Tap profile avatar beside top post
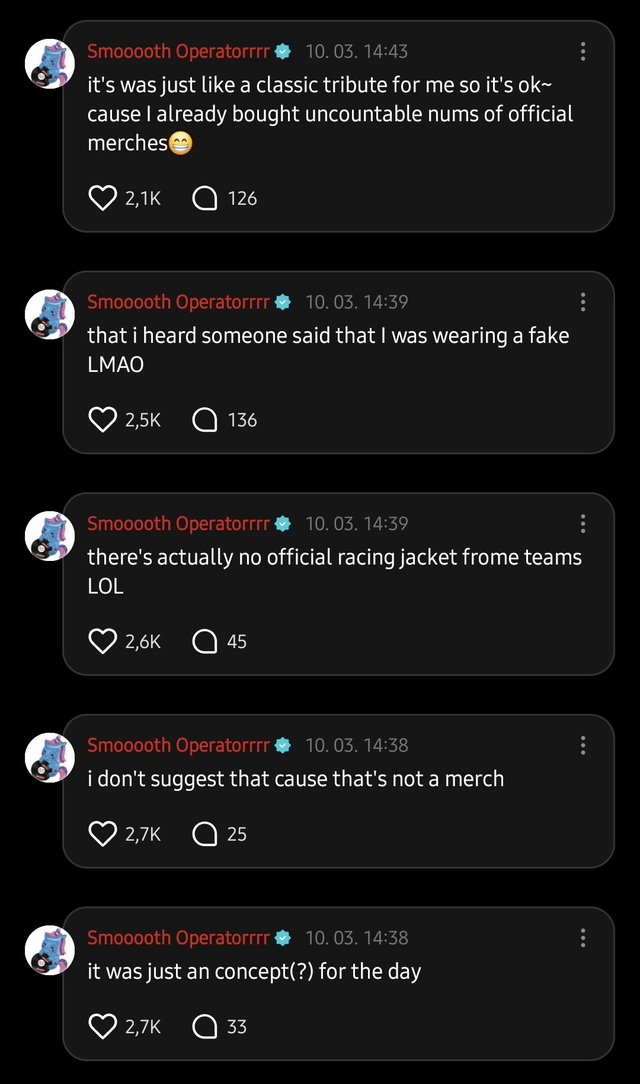 click(49, 64)
